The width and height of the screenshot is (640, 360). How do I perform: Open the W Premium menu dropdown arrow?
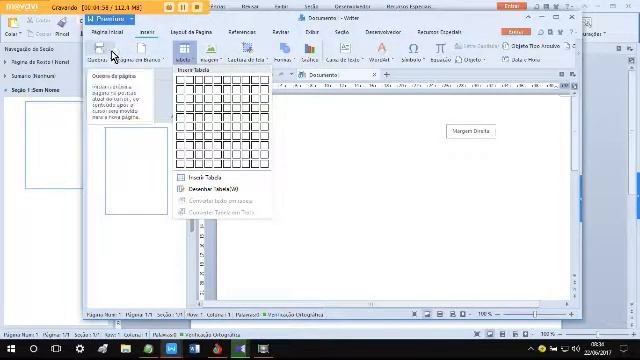click(131, 19)
